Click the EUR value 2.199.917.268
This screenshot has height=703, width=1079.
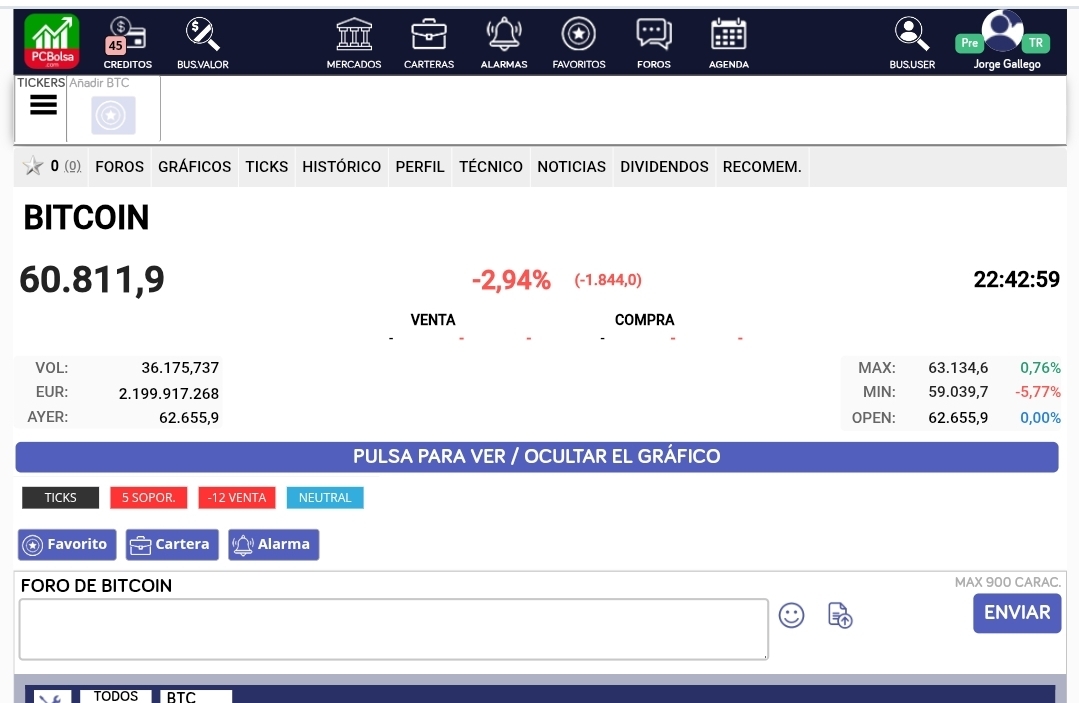(x=169, y=393)
